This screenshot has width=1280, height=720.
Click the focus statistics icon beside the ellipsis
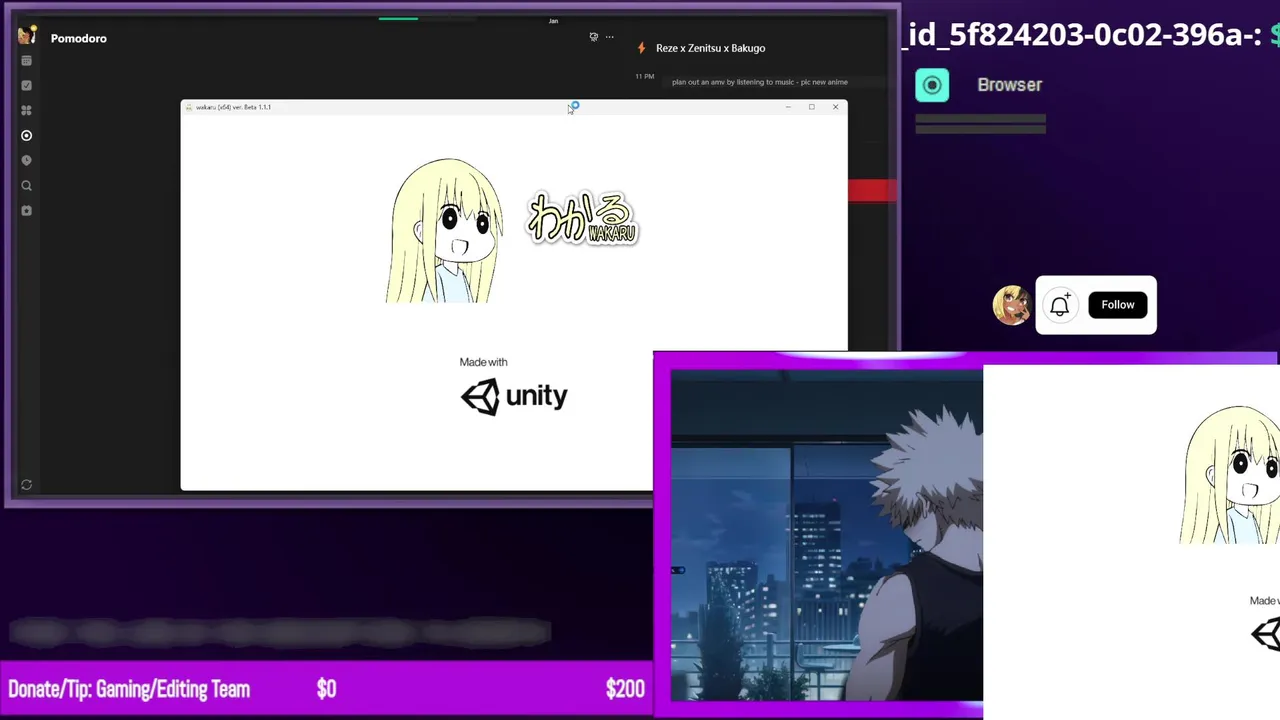[x=593, y=37]
